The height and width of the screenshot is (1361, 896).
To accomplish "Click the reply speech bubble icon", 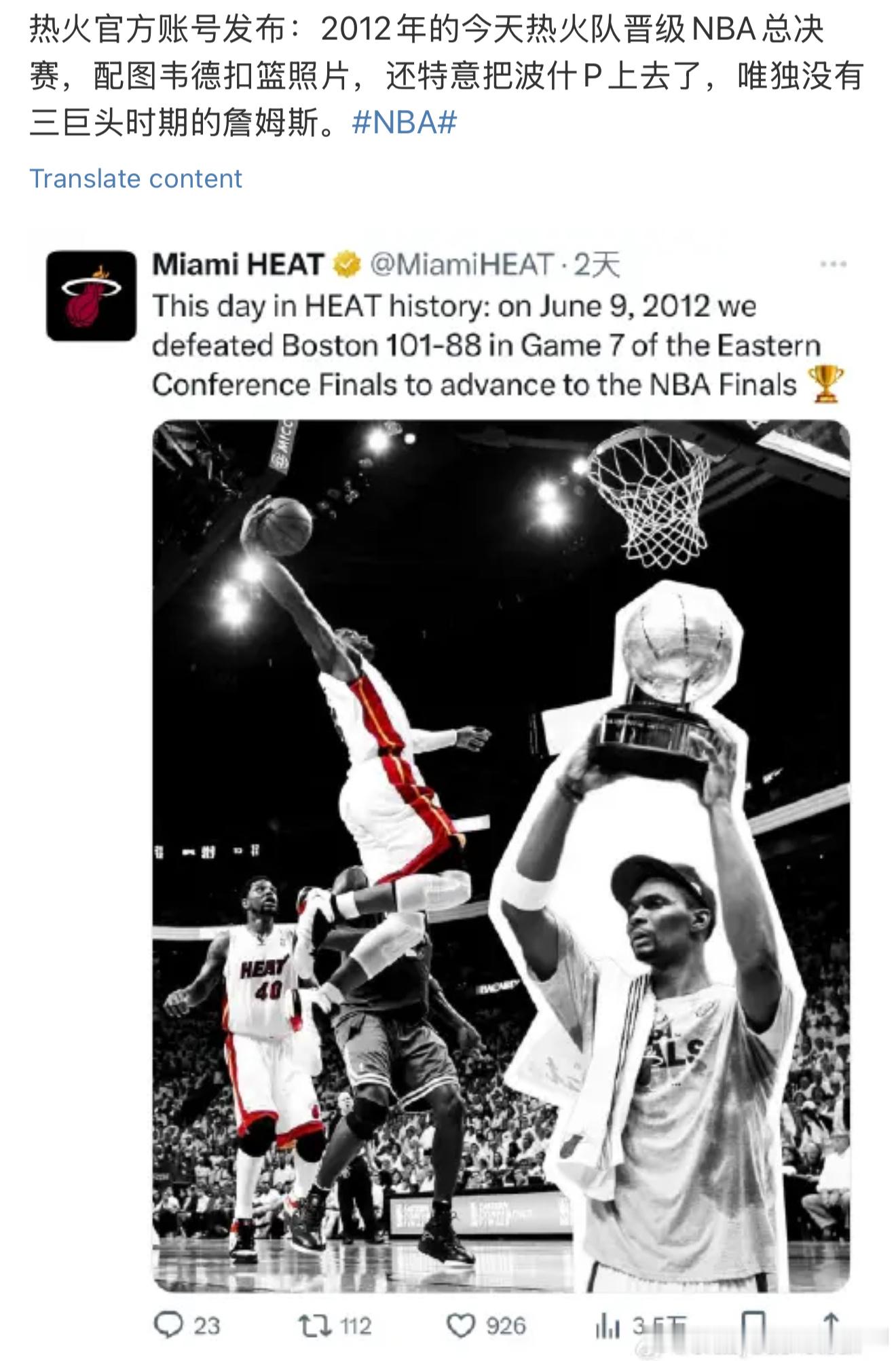I will click(x=168, y=1325).
